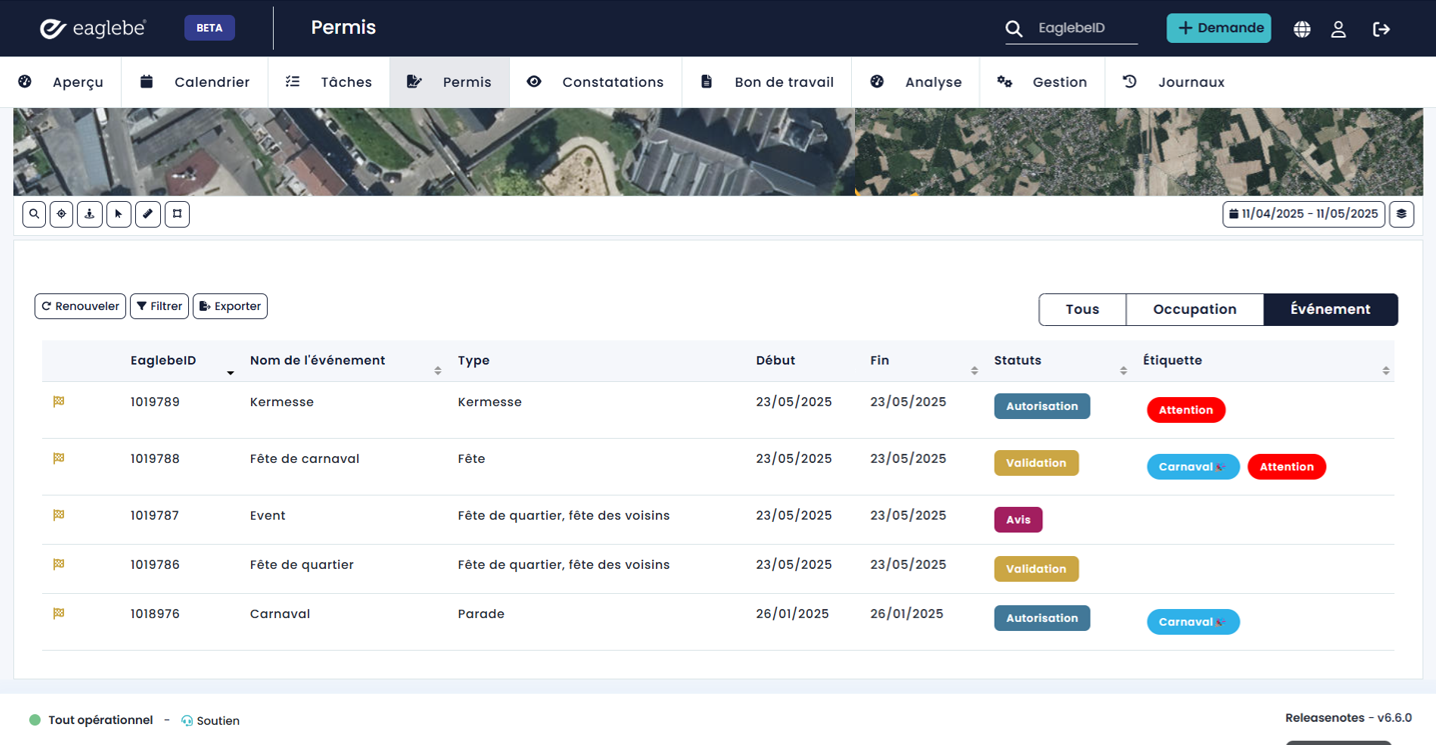Click the aerial map view
The image size is (1436, 745).
coord(718,152)
